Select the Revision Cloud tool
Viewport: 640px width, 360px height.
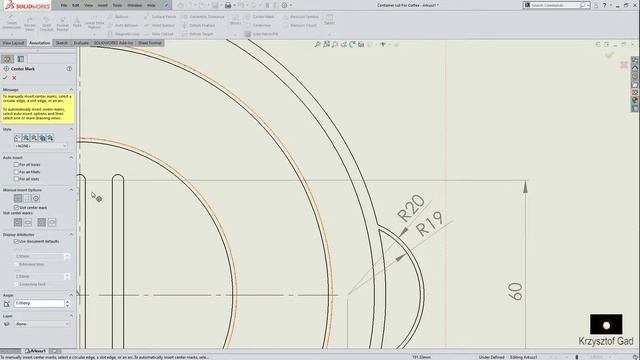coord(300,25)
